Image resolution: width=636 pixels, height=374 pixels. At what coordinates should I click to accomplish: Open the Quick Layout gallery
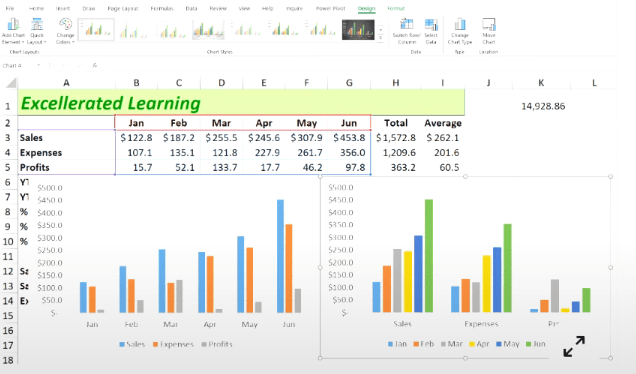pyautogui.click(x=37, y=31)
